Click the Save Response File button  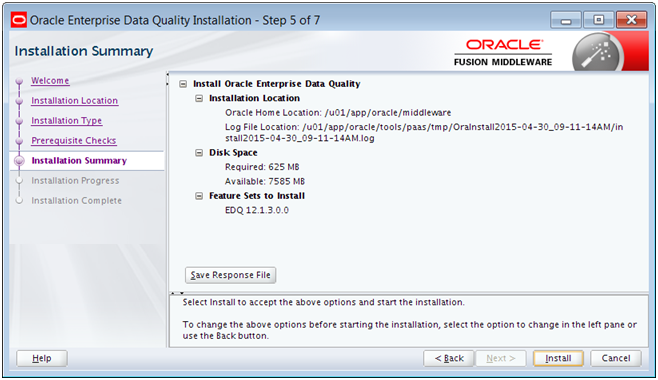[x=230, y=275]
